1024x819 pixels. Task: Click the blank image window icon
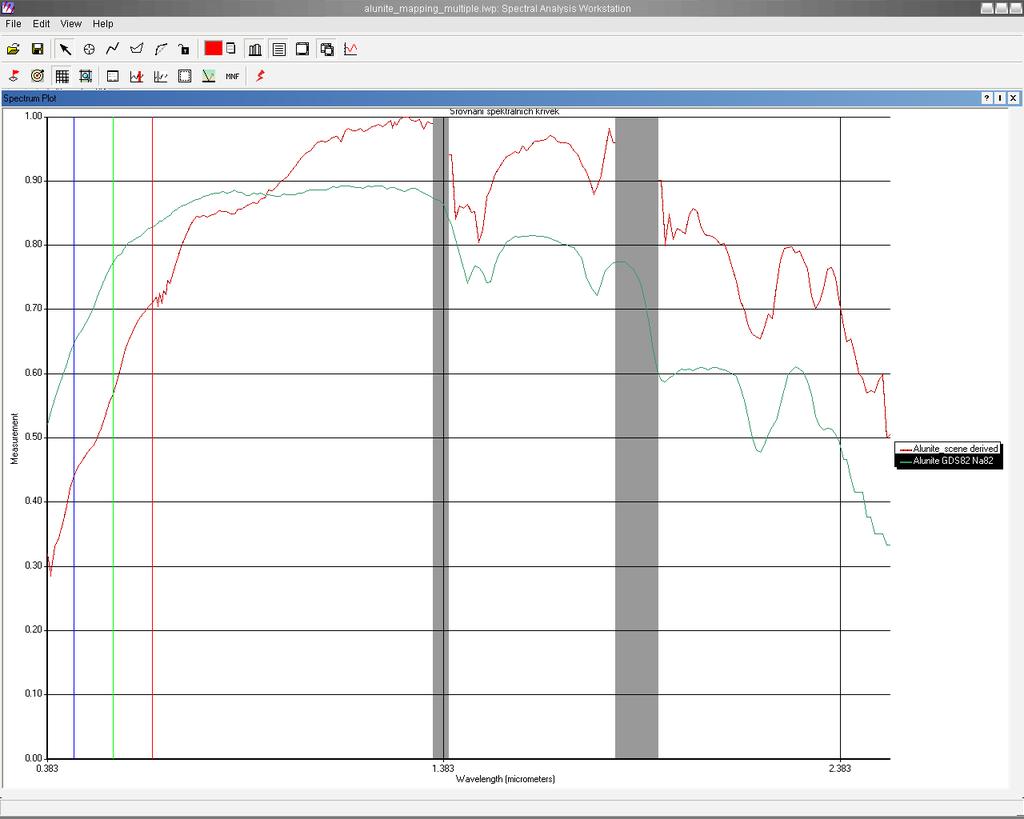[x=302, y=49]
